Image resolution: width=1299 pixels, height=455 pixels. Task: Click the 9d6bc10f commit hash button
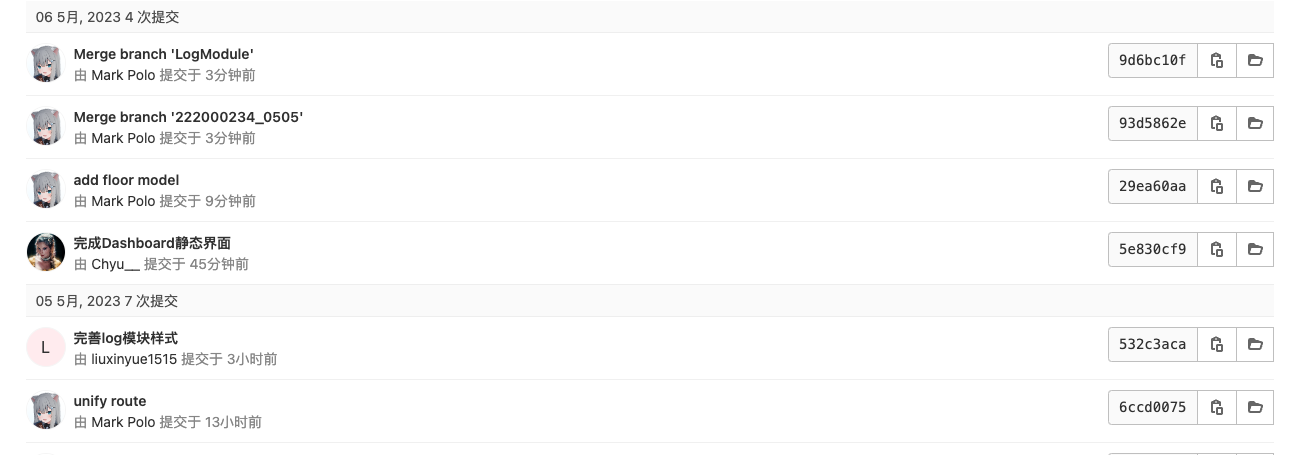pyautogui.click(x=1152, y=61)
